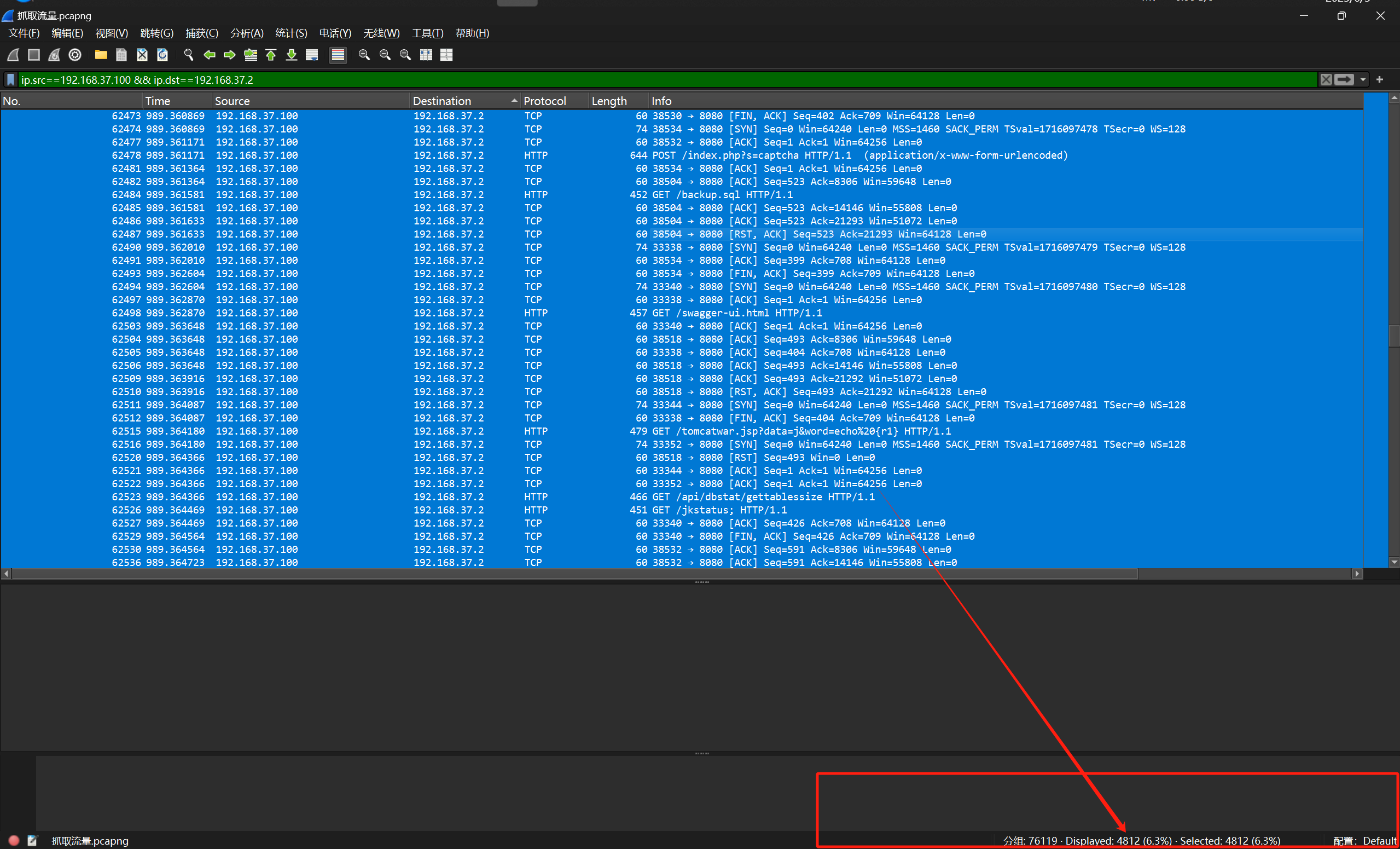Viewport: 1400px width, 849px height.
Task: Click the find packet magnifier icon
Action: coord(189,55)
